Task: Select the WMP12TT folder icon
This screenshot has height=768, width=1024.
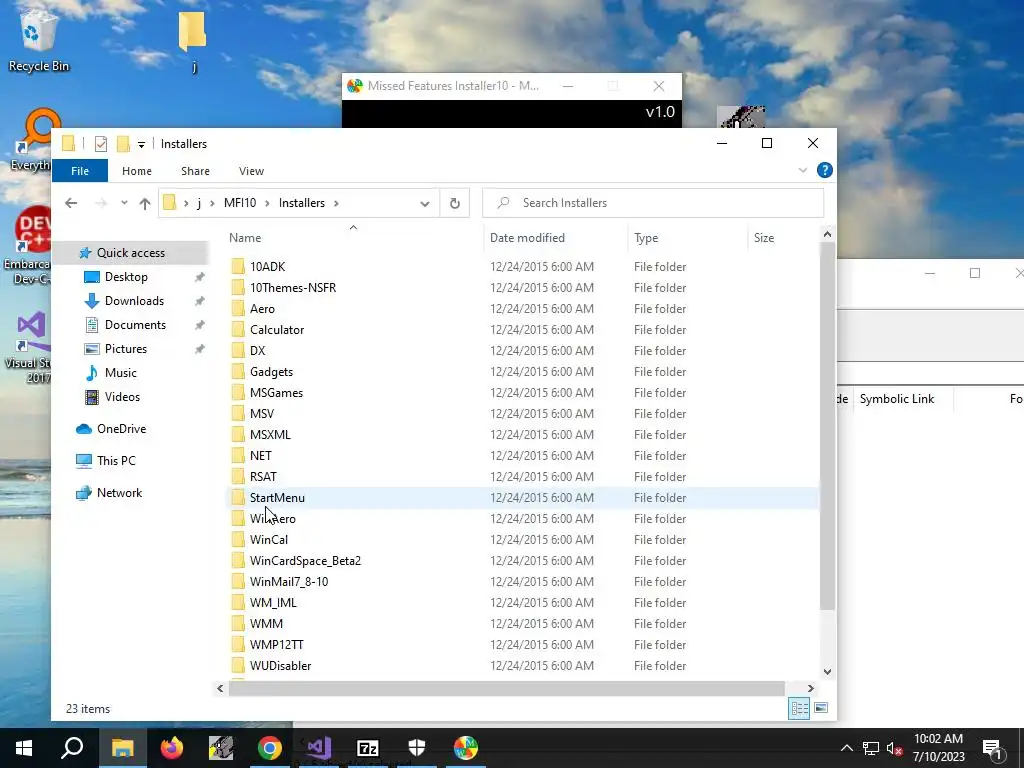Action: pyautogui.click(x=238, y=645)
